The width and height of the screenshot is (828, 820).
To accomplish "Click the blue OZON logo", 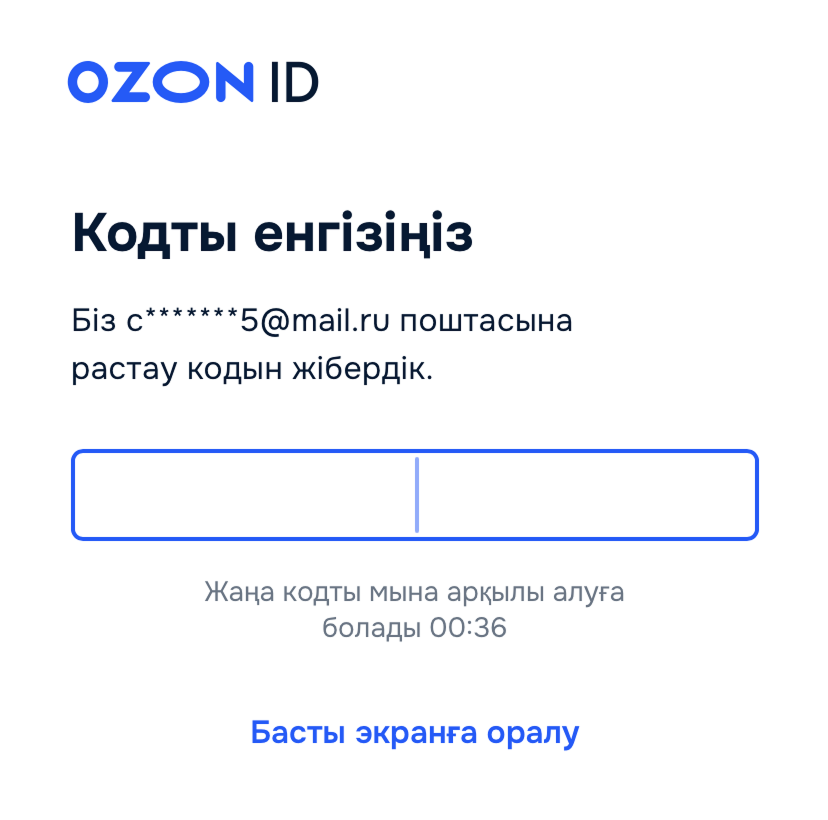I will [x=161, y=82].
